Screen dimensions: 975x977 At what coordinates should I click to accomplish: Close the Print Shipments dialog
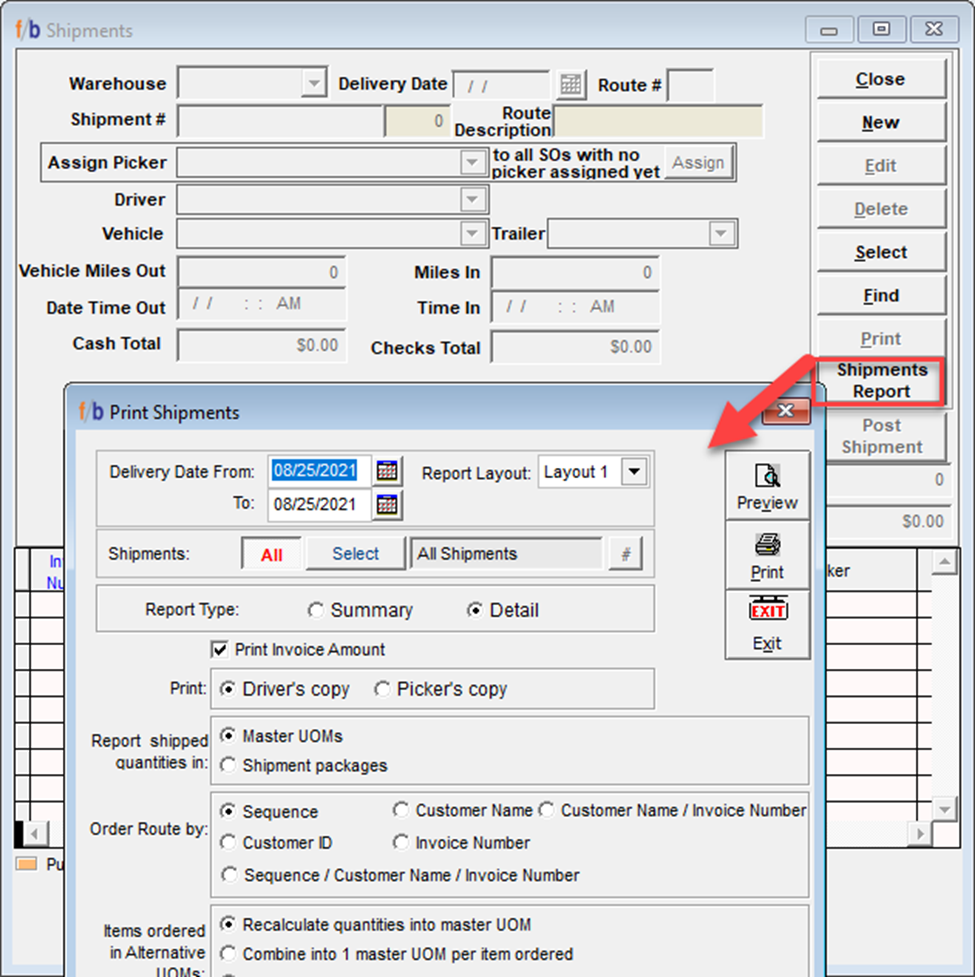point(785,411)
